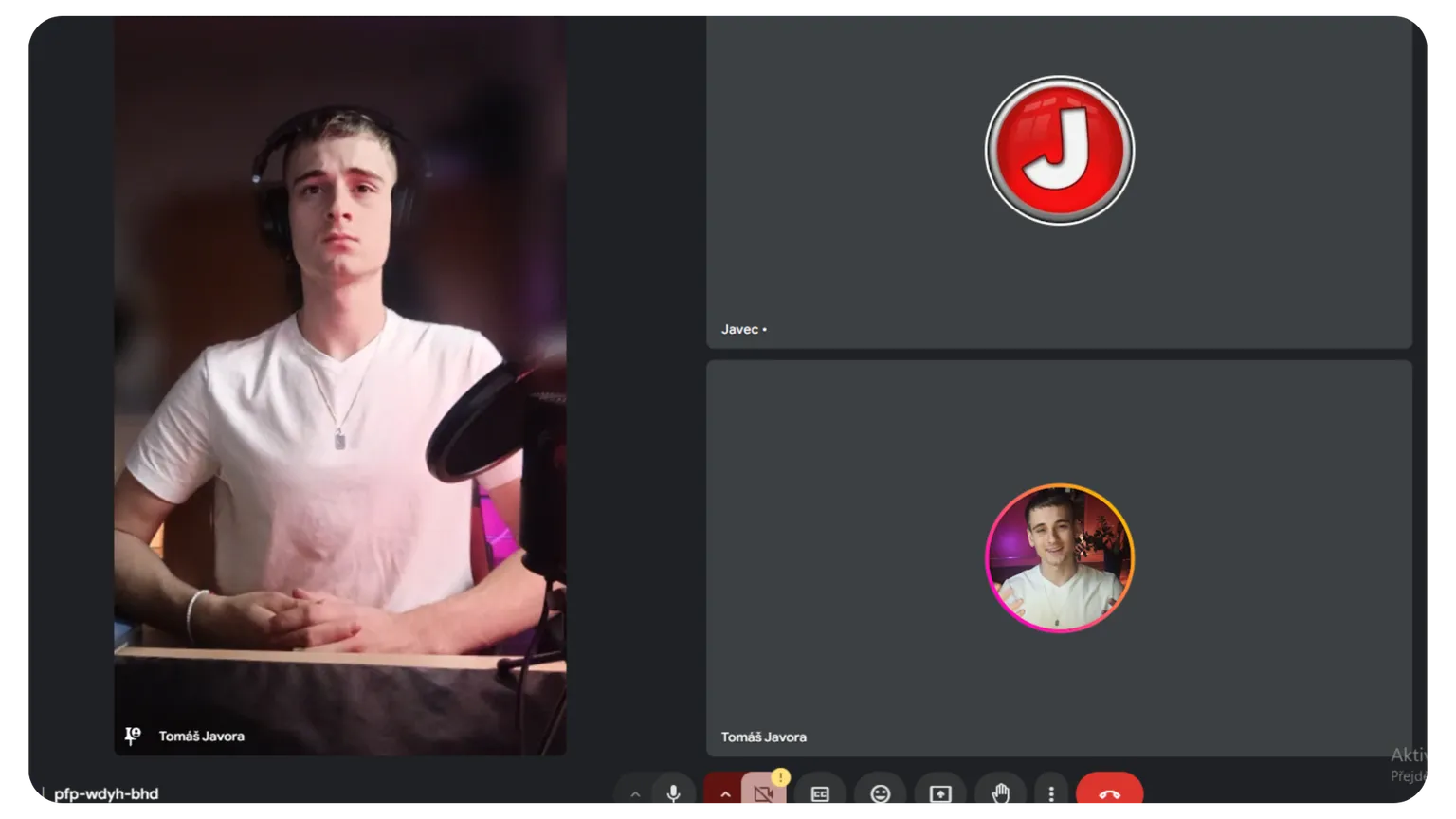This screenshot has width=1456, height=819.
Task: Click Tomáš Javora name on pinned video
Action: coord(201,737)
